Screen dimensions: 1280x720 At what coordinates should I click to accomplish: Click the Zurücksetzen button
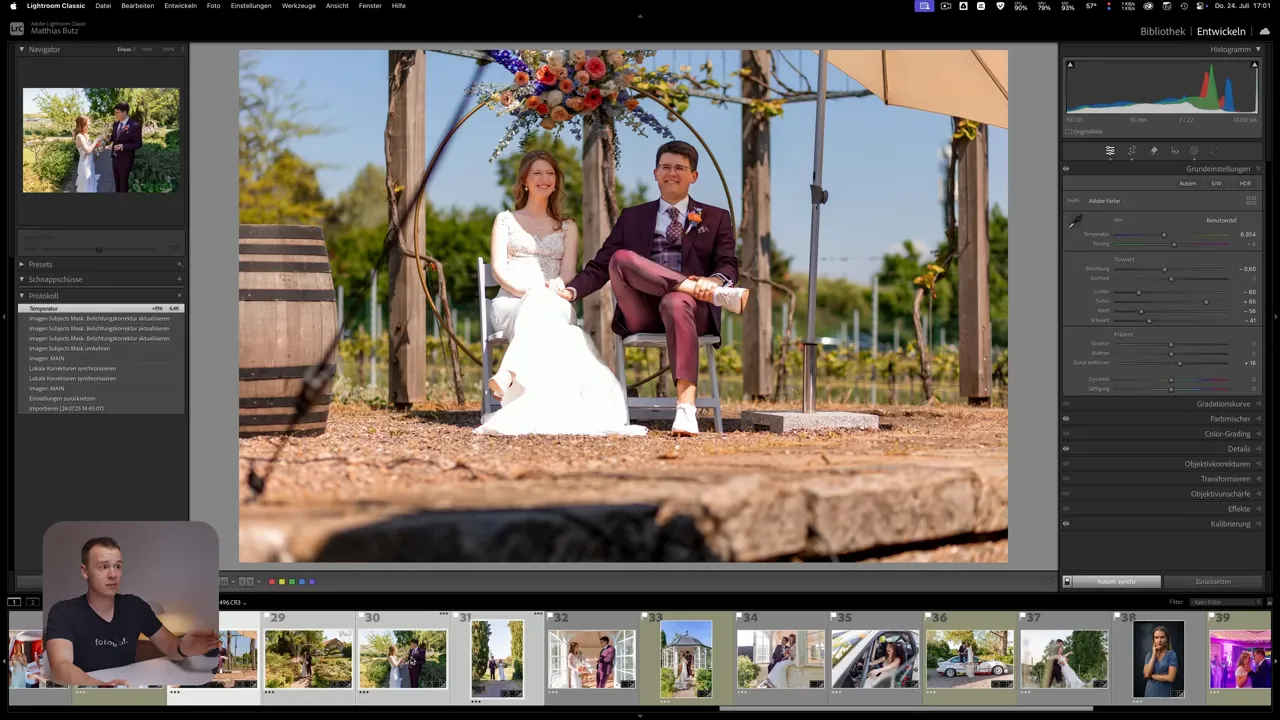coord(1212,581)
